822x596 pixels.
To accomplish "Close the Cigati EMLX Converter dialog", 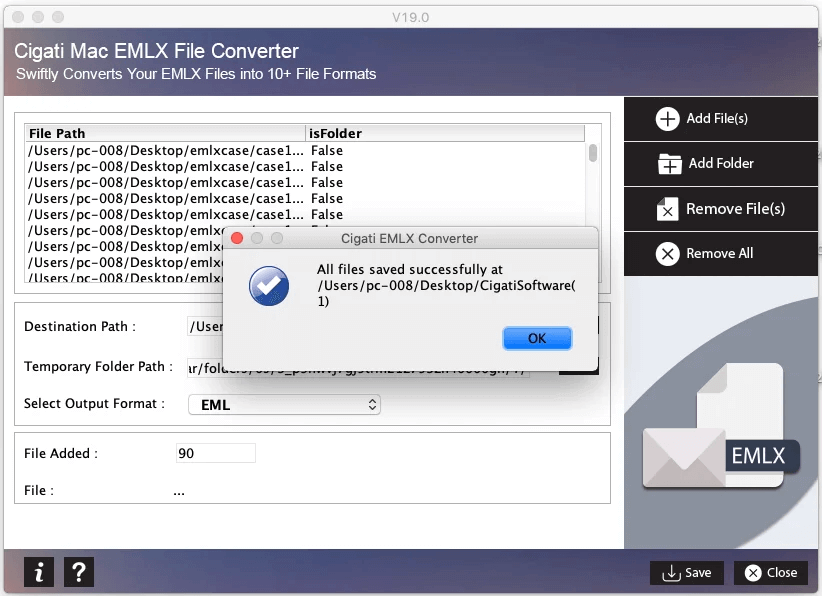I will coord(237,239).
